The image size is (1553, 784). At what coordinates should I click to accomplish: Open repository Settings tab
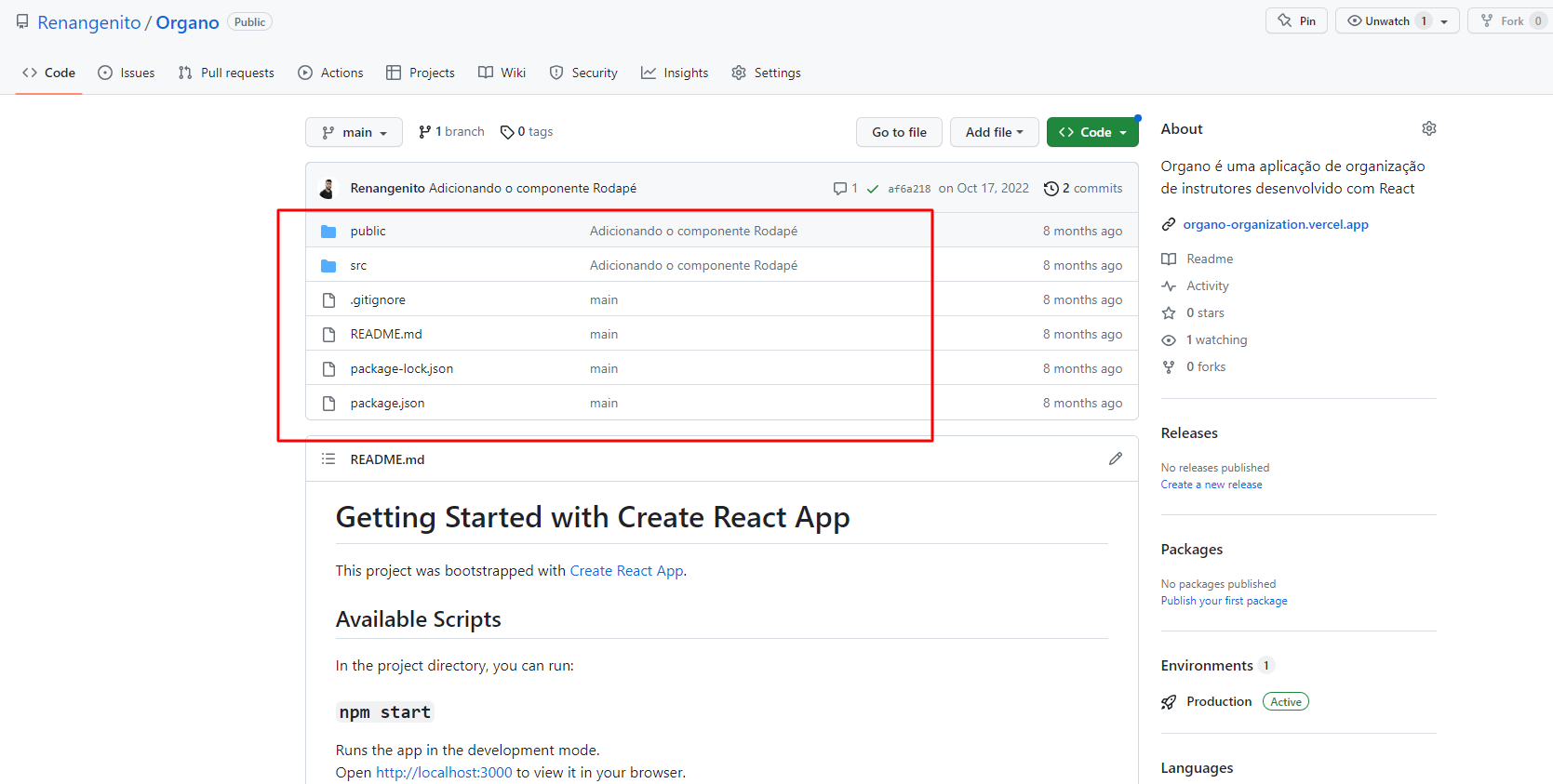click(x=766, y=73)
